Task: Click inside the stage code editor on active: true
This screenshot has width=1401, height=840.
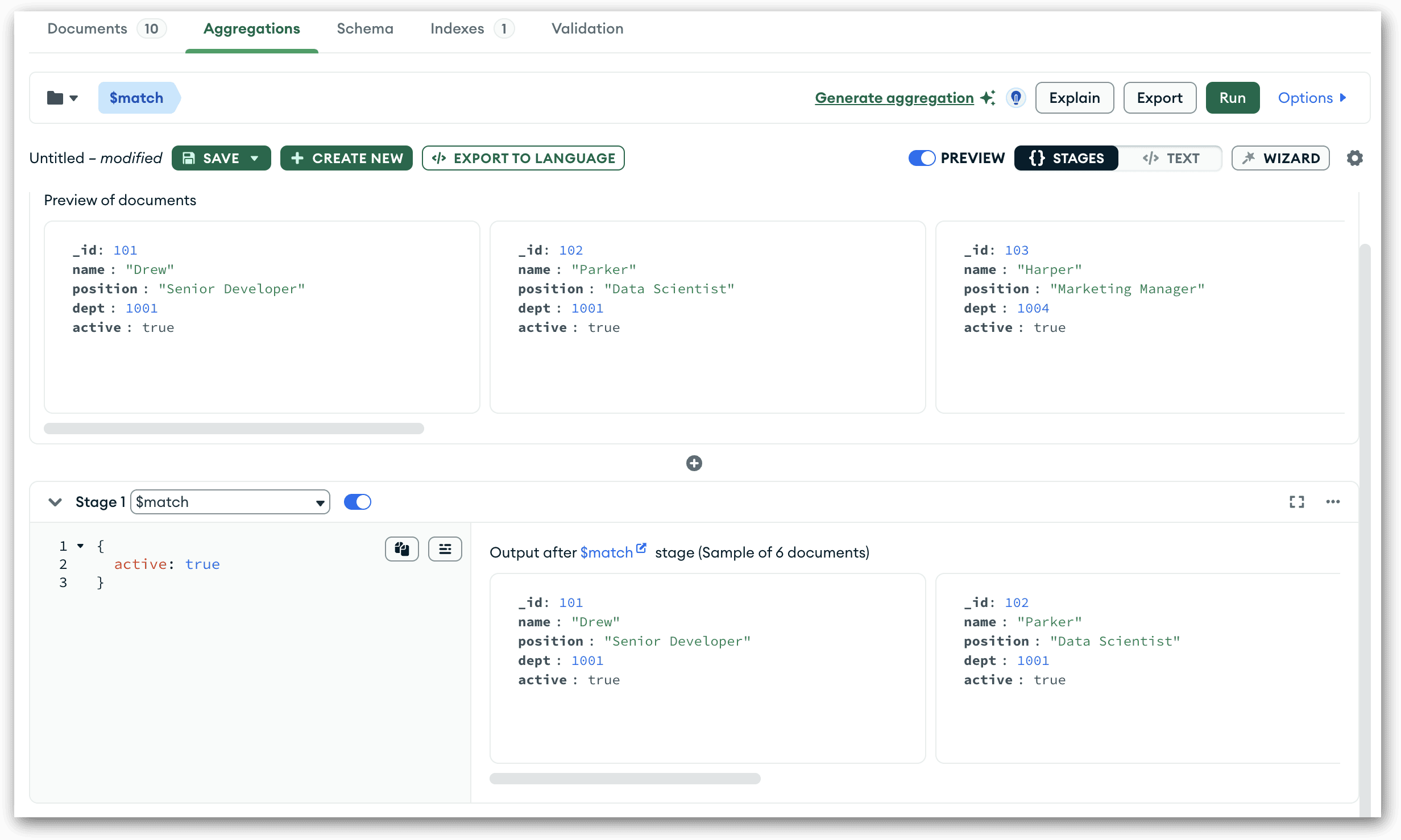Action: (167, 564)
